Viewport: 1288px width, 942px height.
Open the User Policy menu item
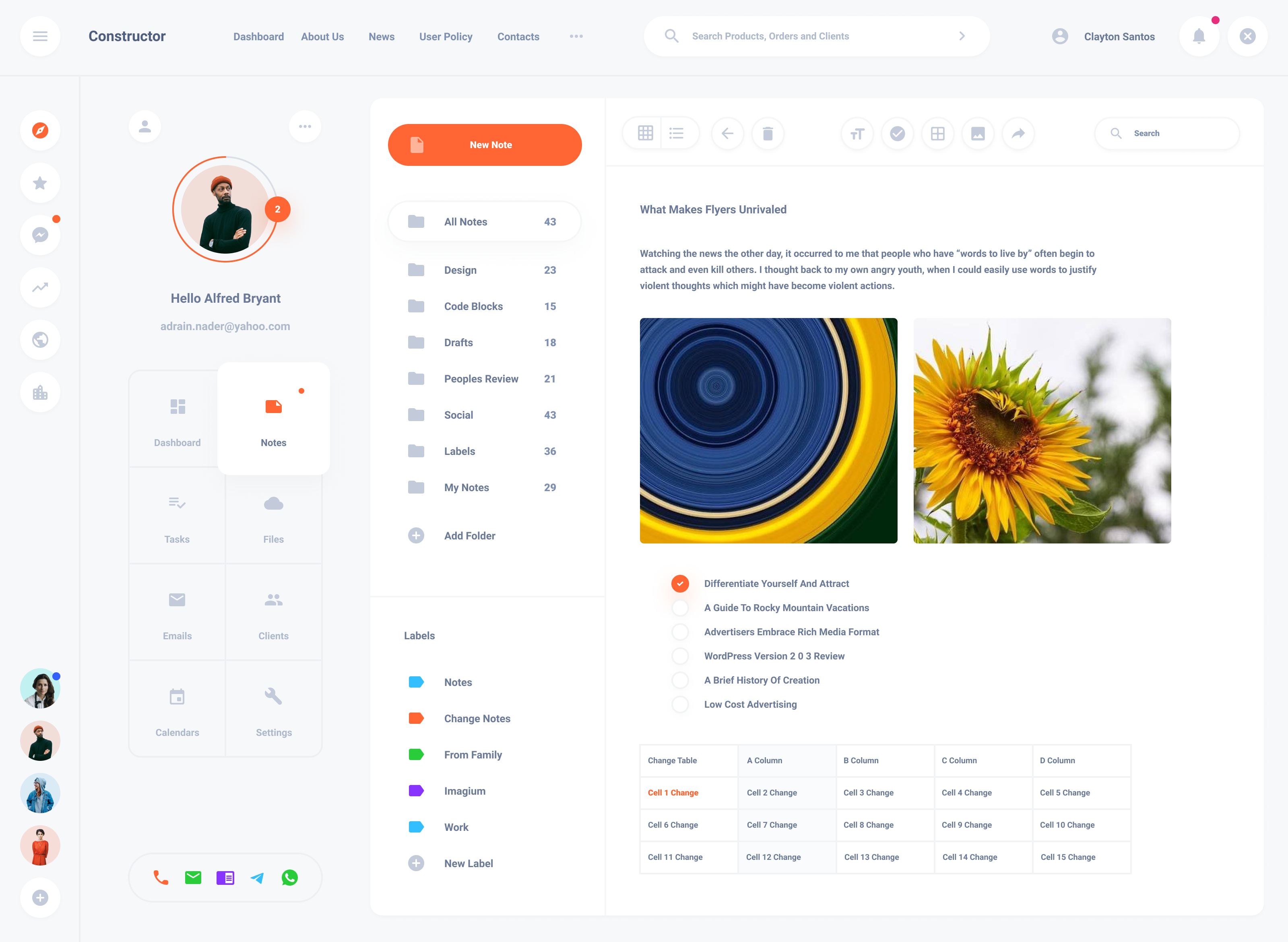(445, 36)
